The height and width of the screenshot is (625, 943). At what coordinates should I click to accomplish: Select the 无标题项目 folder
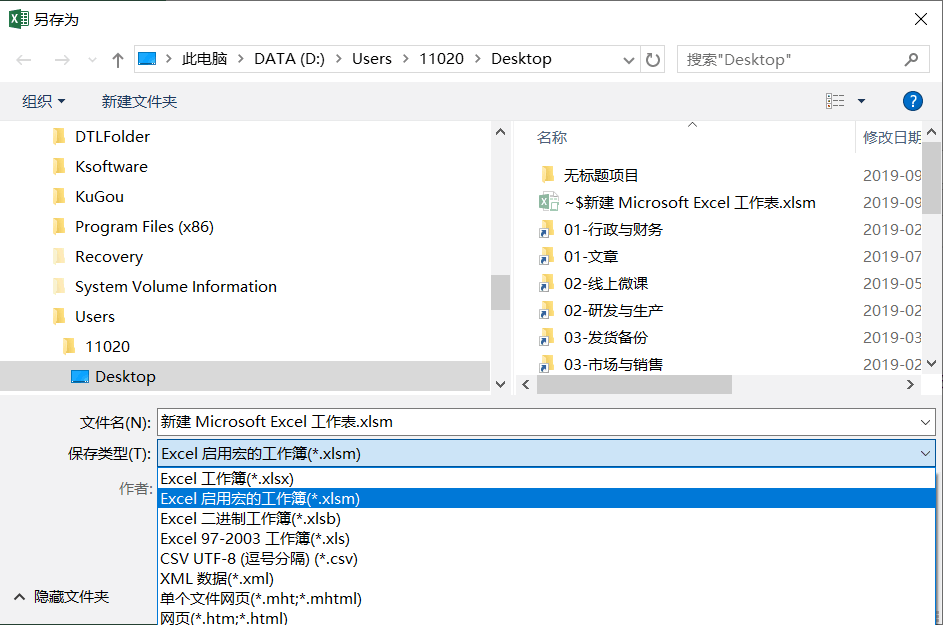tap(600, 176)
